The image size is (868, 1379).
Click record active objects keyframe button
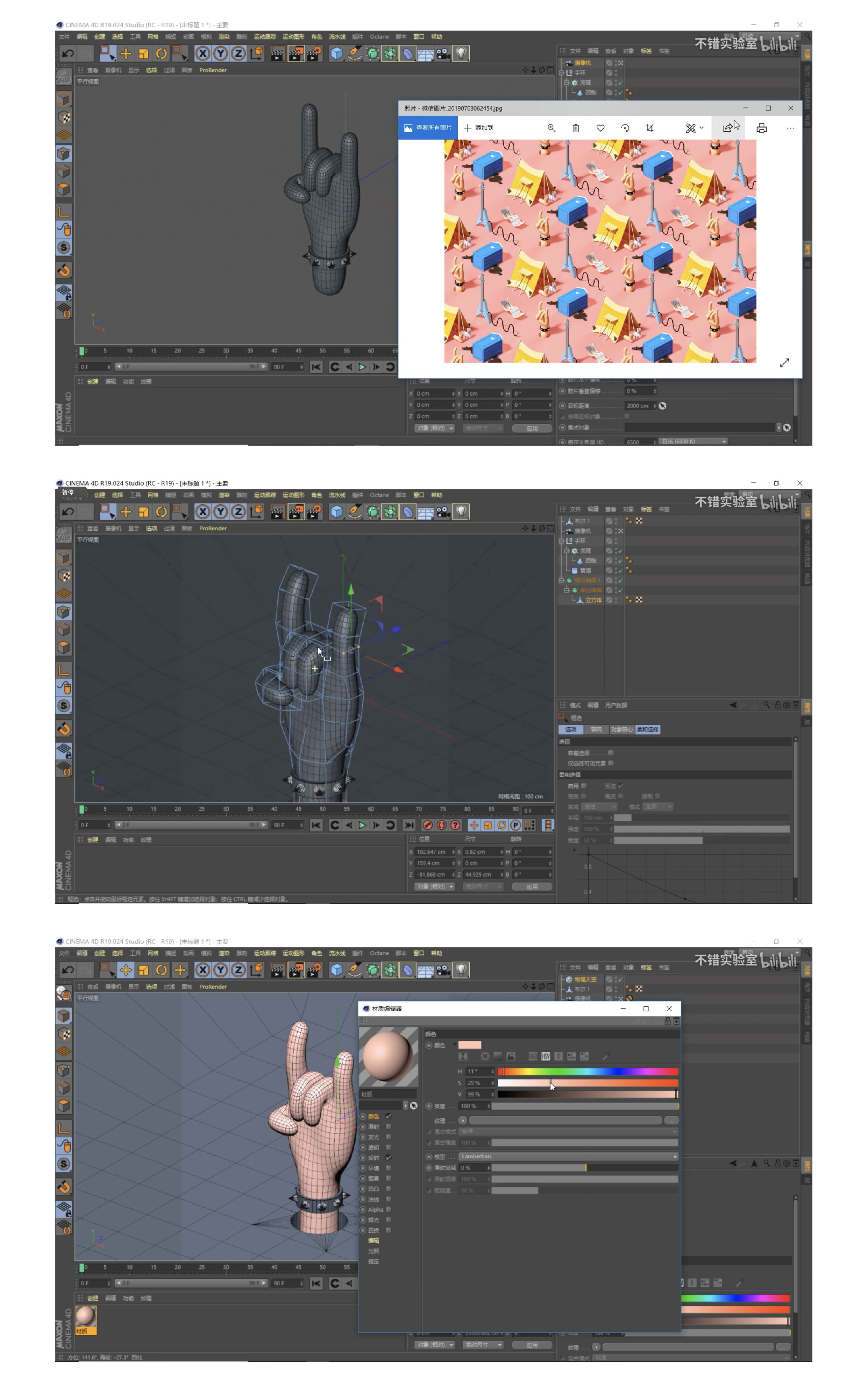427,825
